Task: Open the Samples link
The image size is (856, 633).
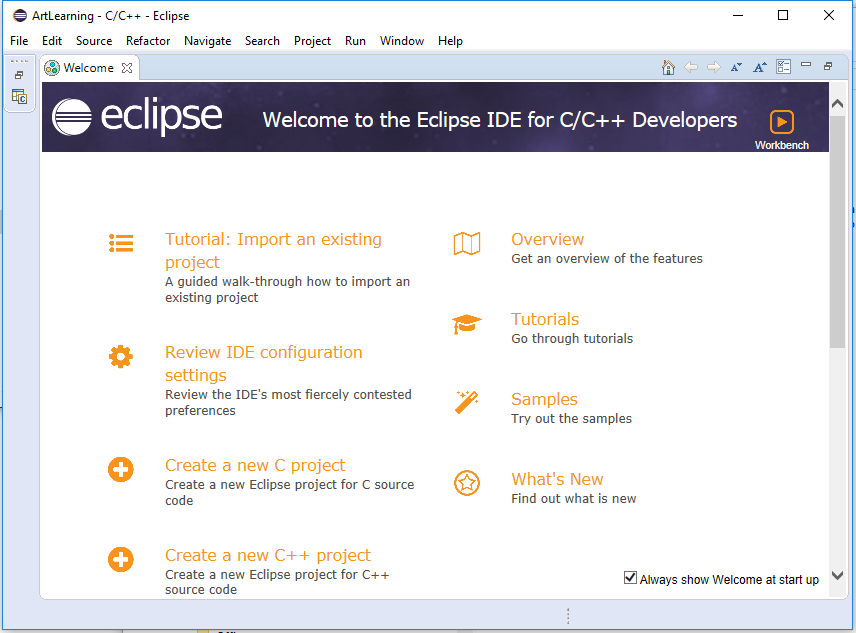Action: point(544,399)
